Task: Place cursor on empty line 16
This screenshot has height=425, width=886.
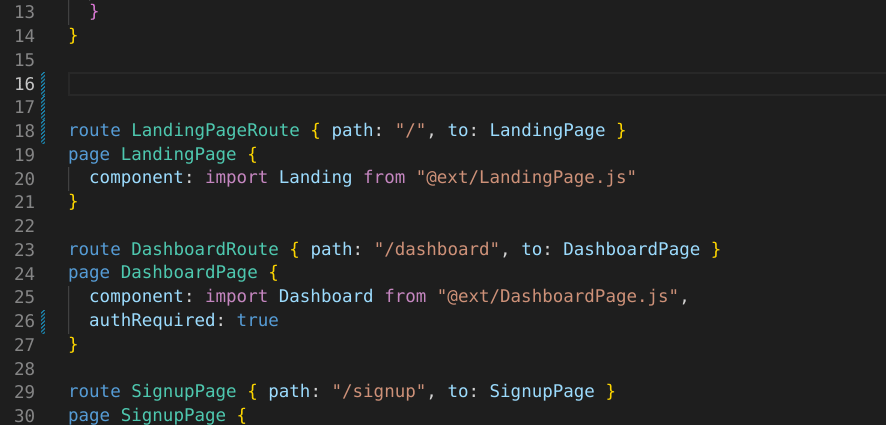Action: pyautogui.click(x=400, y=83)
